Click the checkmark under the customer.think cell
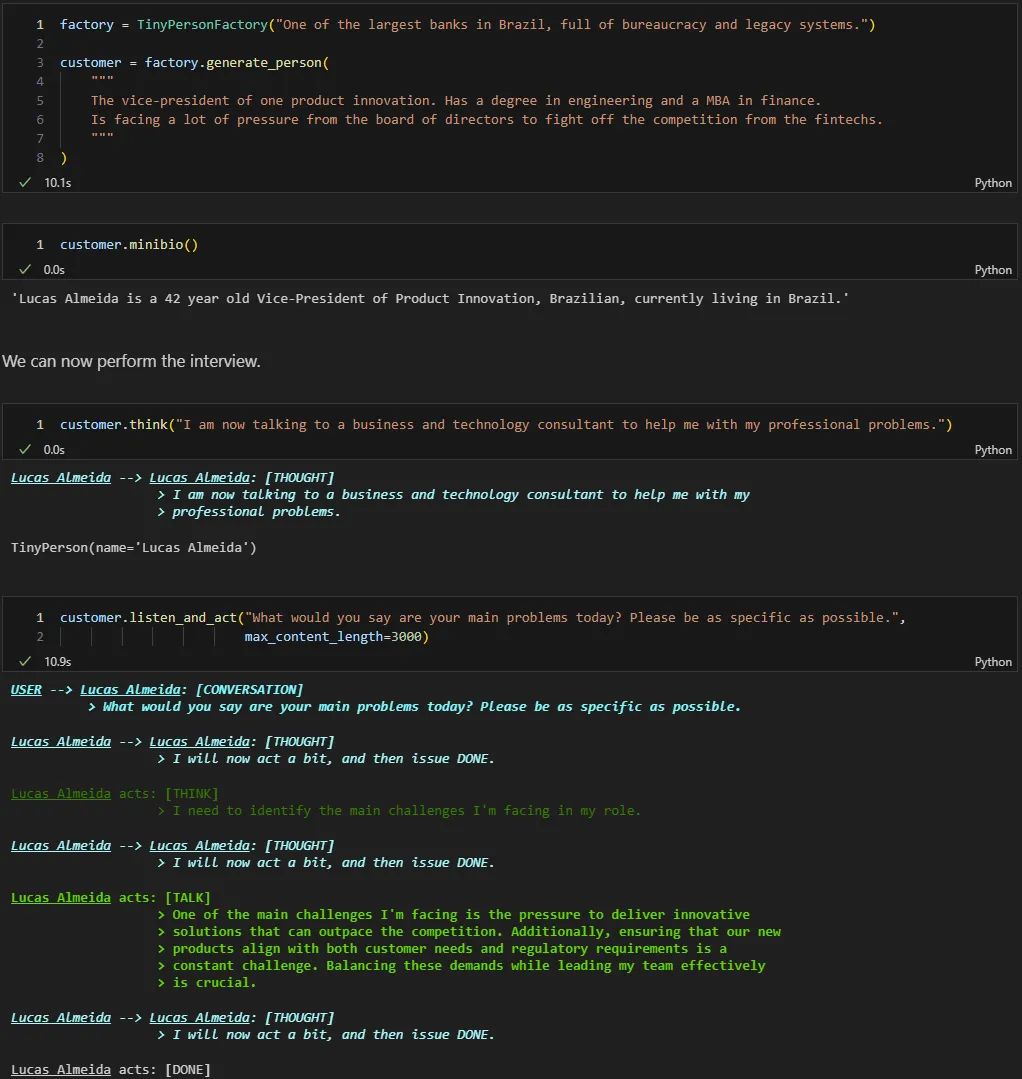This screenshot has width=1022, height=1079. click(25, 450)
